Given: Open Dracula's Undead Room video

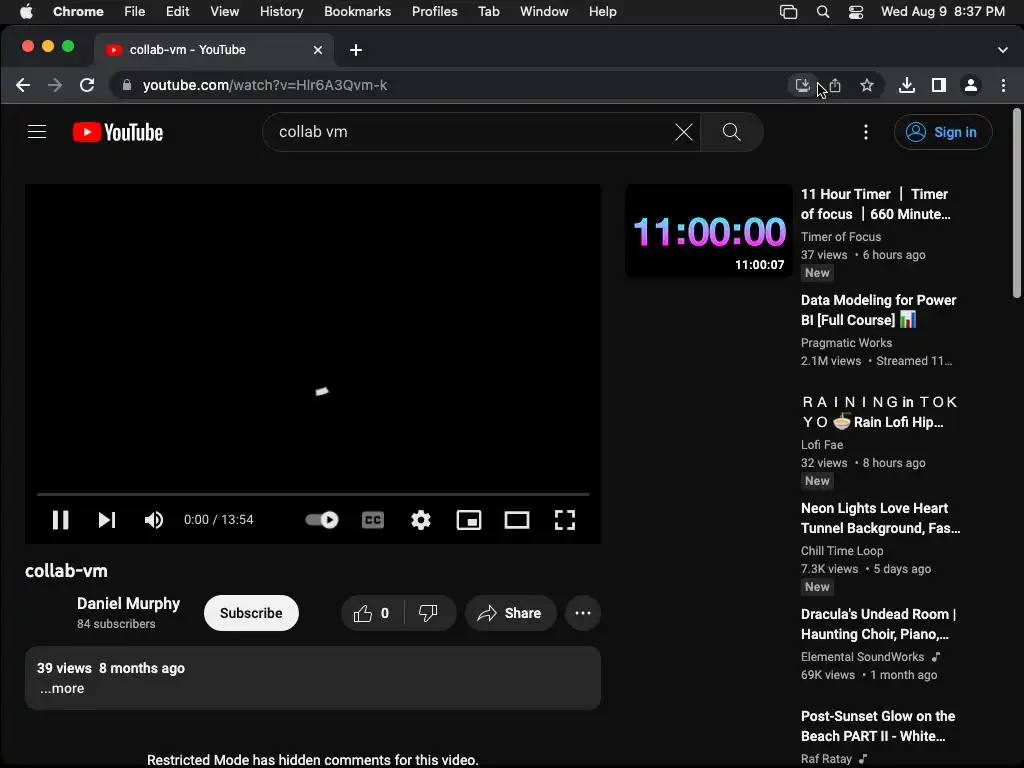Looking at the screenshot, I should click(878, 624).
